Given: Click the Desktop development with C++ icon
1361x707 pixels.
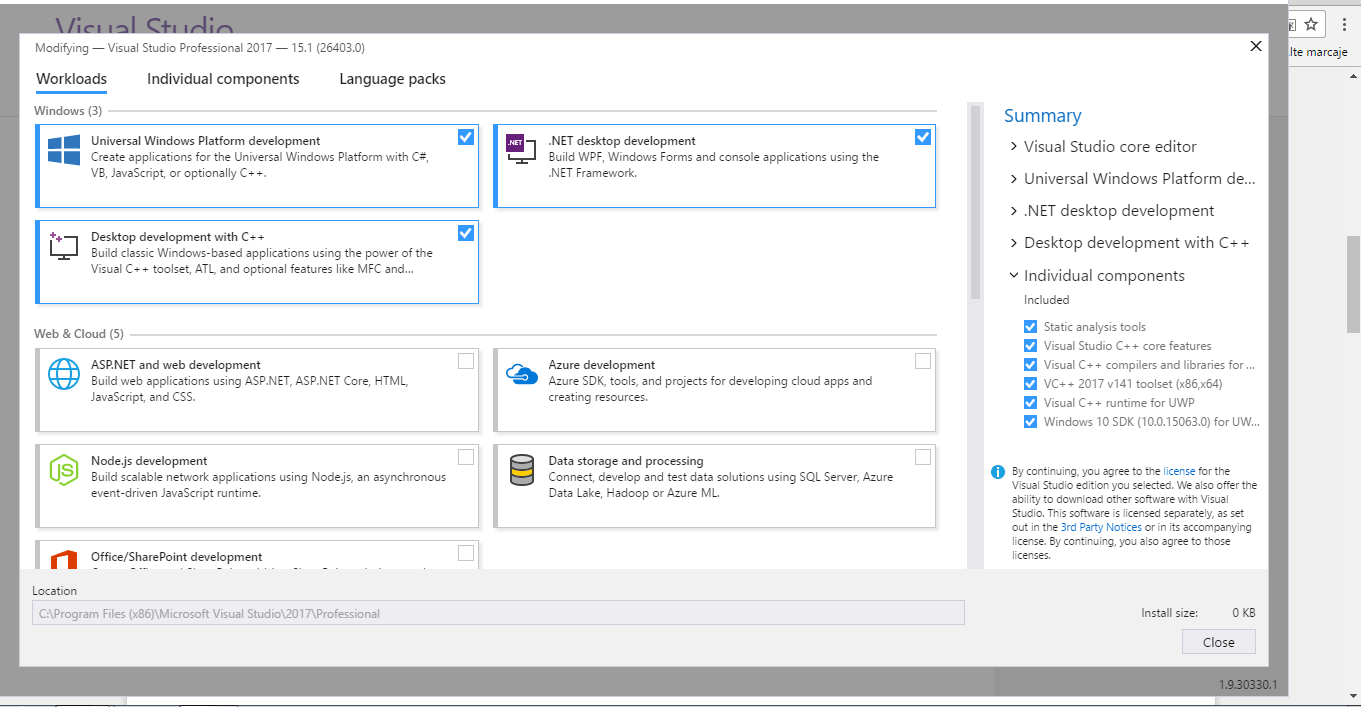Looking at the screenshot, I should (x=64, y=246).
